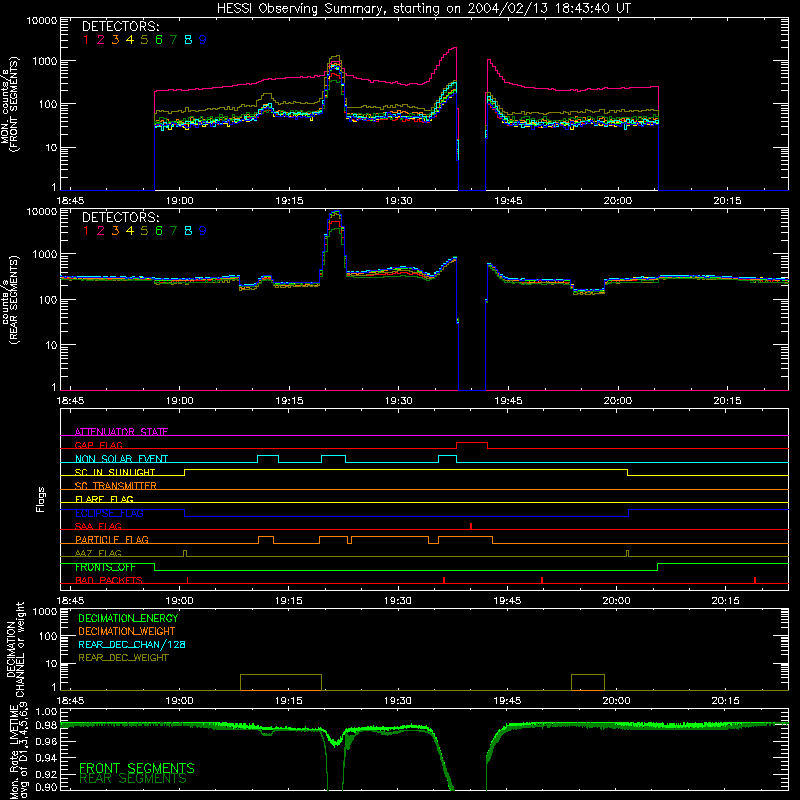
Task: Click detector number 4 in rear segments legend
Action: tap(130, 231)
